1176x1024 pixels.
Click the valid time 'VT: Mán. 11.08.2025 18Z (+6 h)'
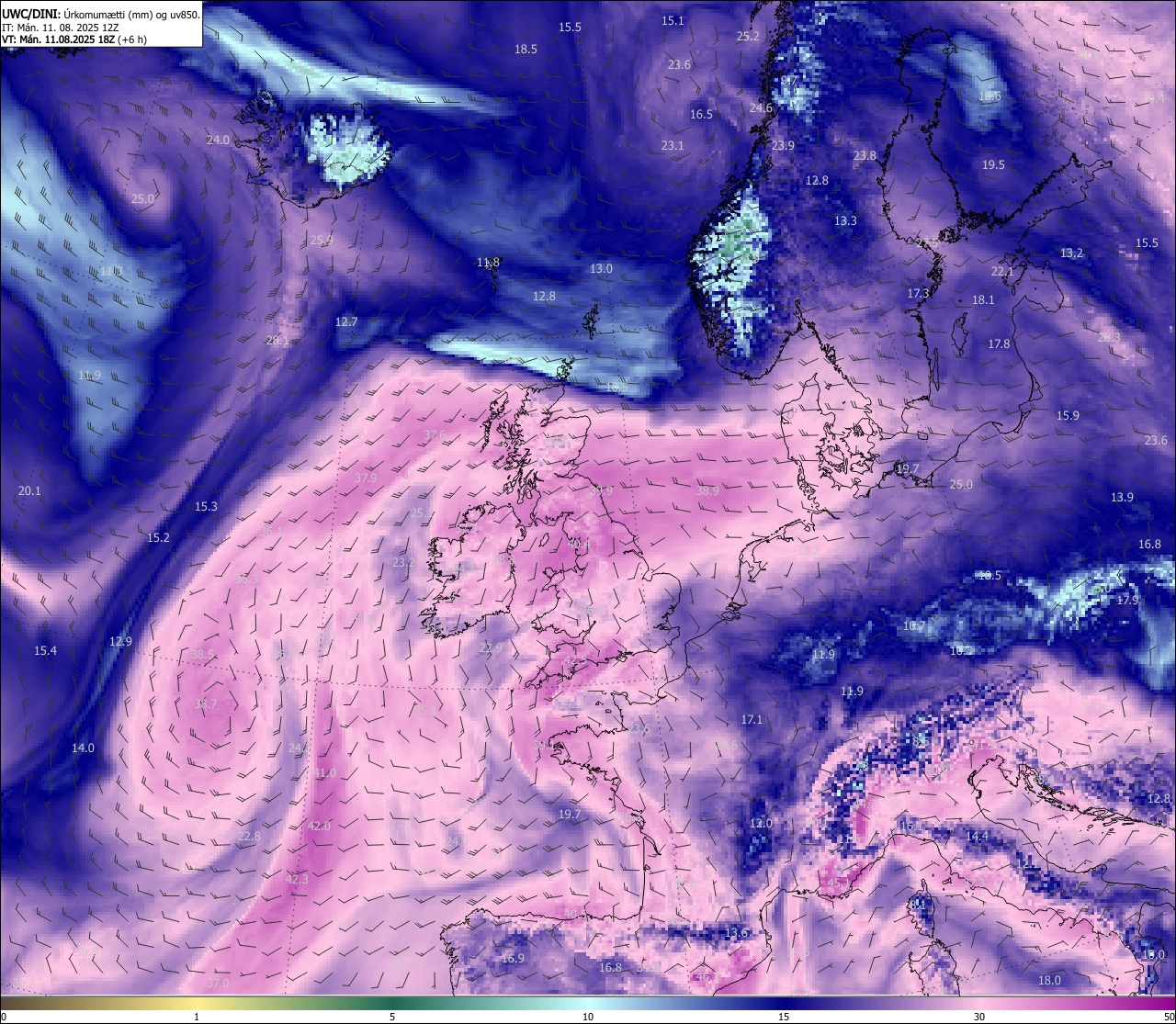(x=73, y=39)
